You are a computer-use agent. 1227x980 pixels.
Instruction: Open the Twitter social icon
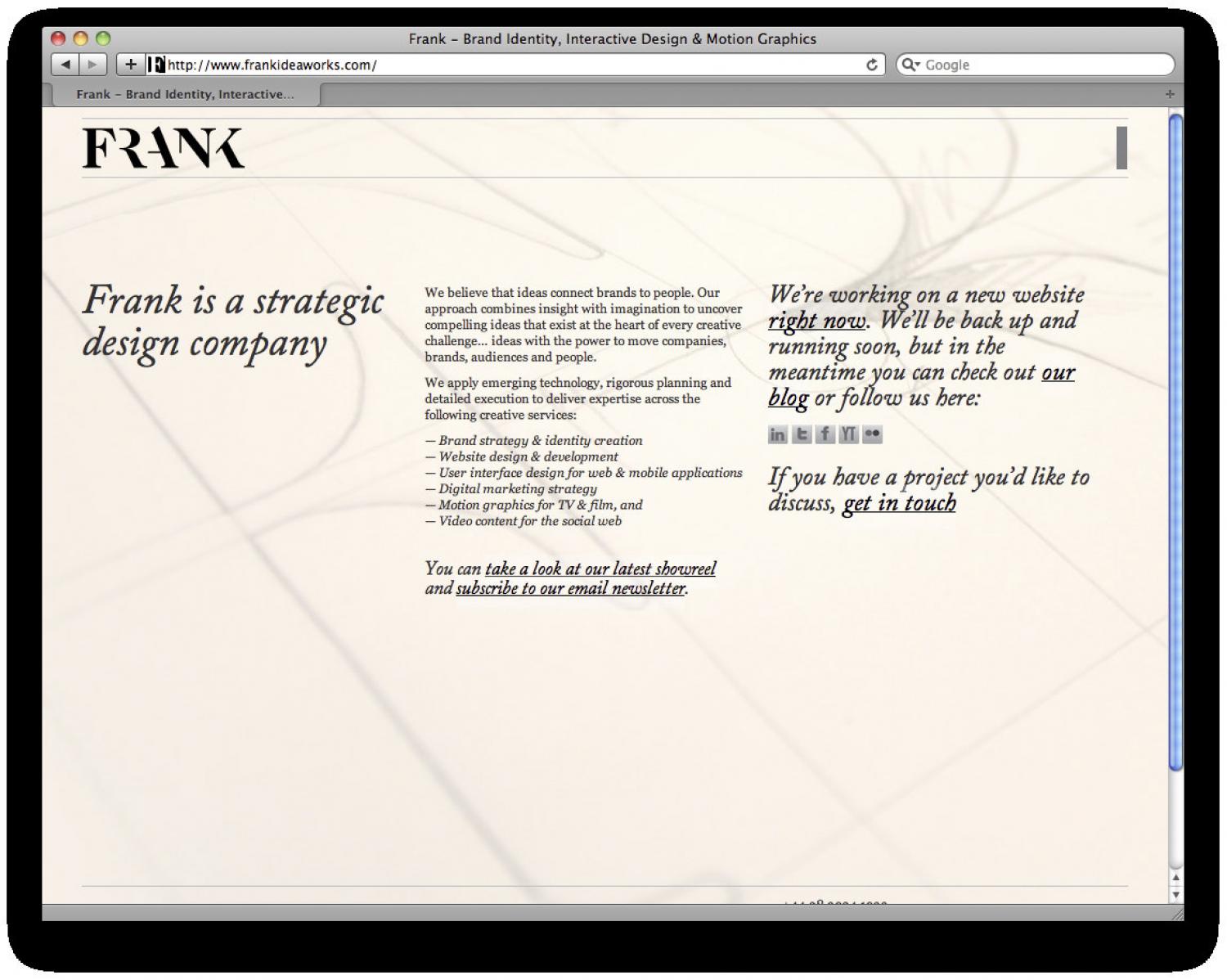801,434
